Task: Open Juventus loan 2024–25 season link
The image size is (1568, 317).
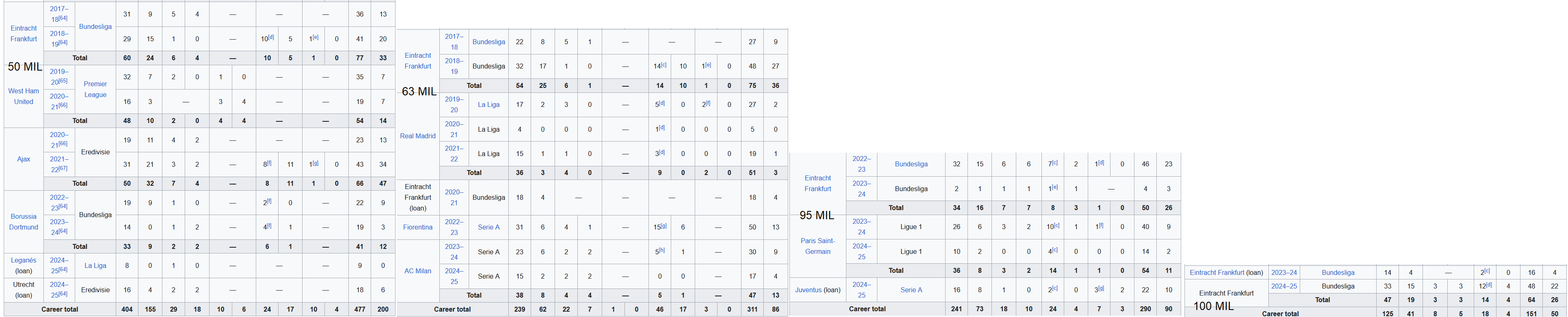Action: 861,290
